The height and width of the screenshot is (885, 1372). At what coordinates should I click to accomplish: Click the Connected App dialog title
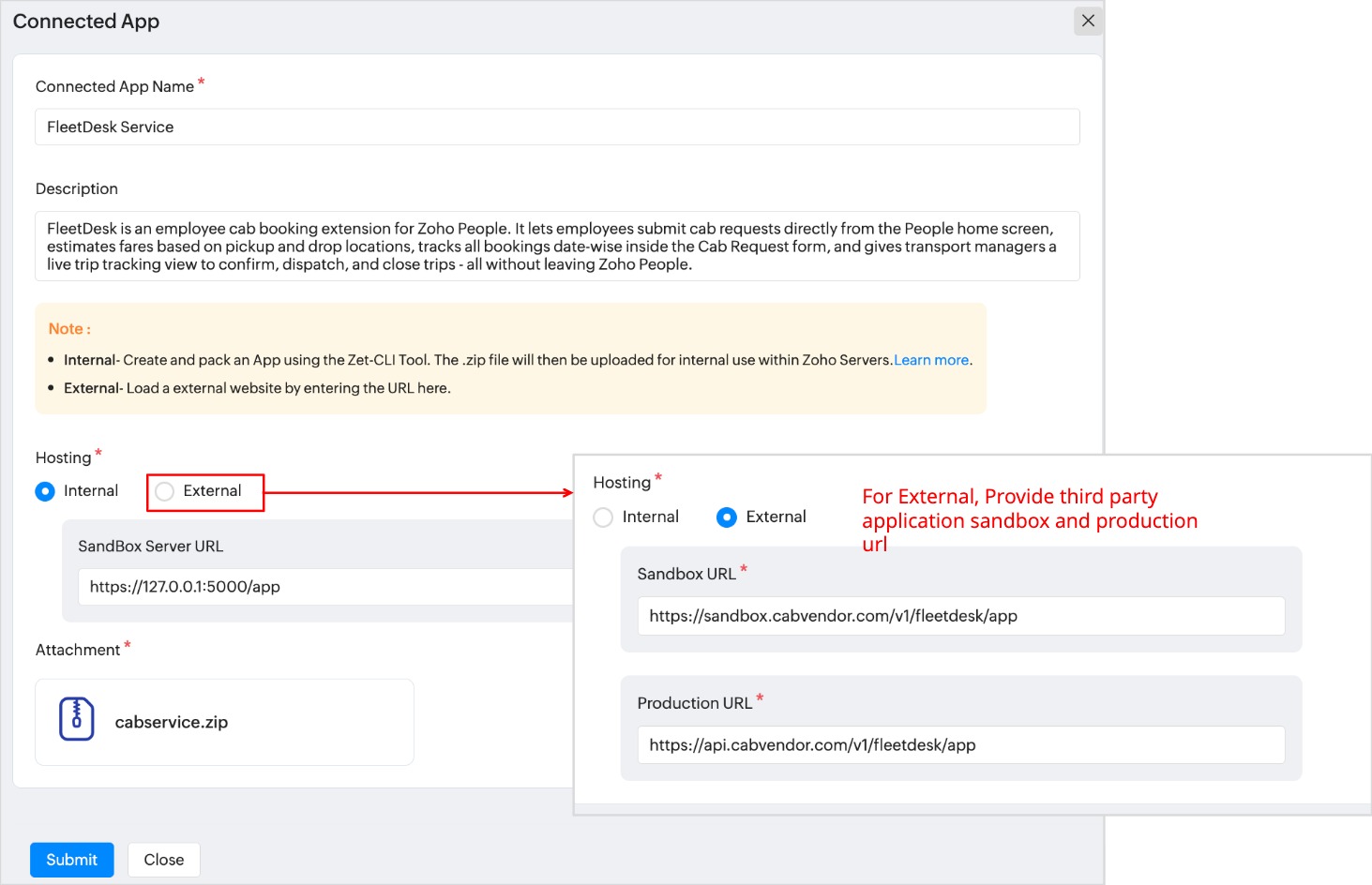click(x=86, y=22)
